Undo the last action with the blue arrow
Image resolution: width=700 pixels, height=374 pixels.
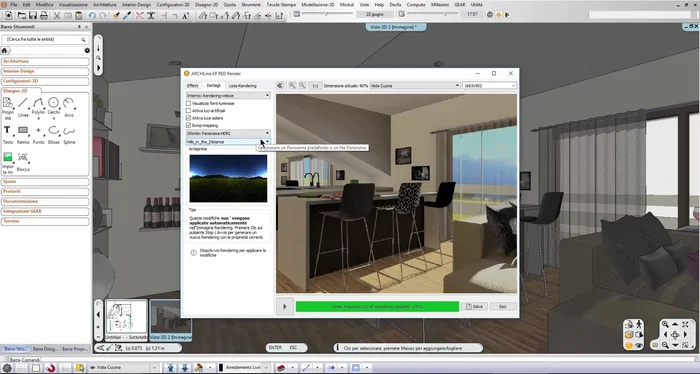pyautogui.click(x=92, y=15)
